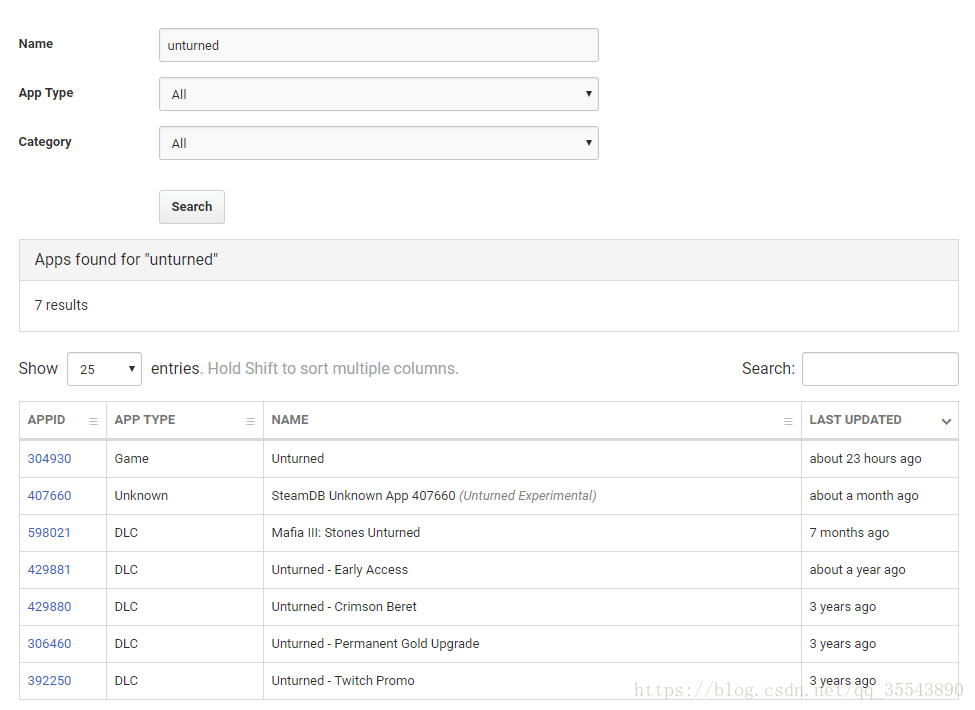Click the sort icon in APPID column header
Viewport: 975px width, 710px height.
point(93,421)
